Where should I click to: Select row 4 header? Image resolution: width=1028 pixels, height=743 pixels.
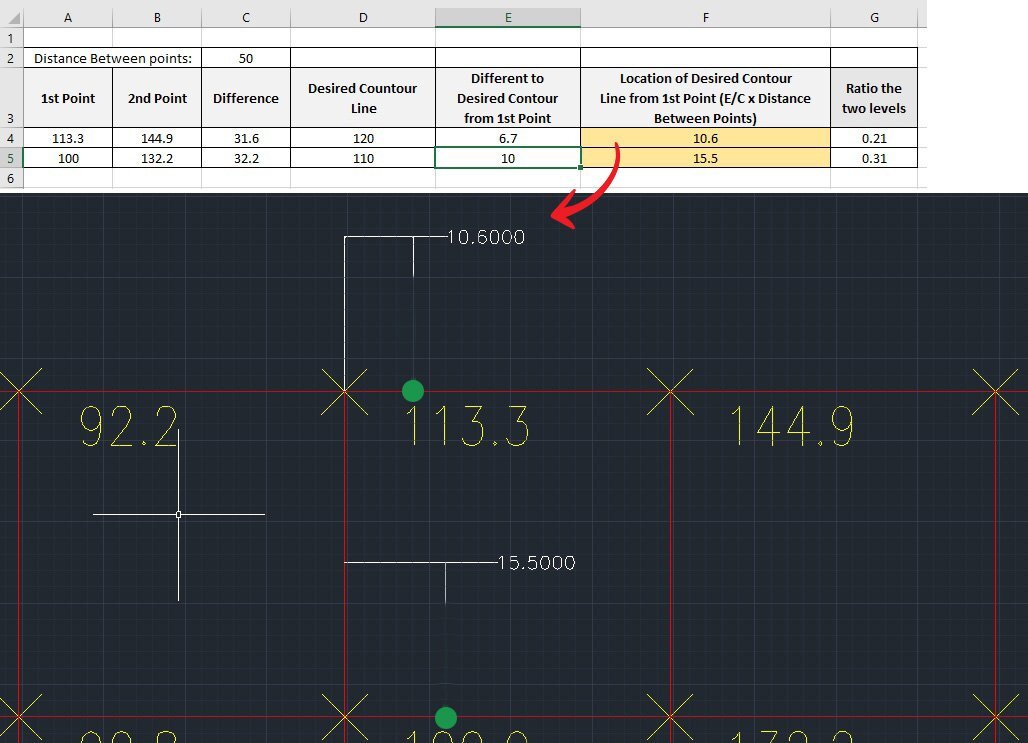coord(10,138)
